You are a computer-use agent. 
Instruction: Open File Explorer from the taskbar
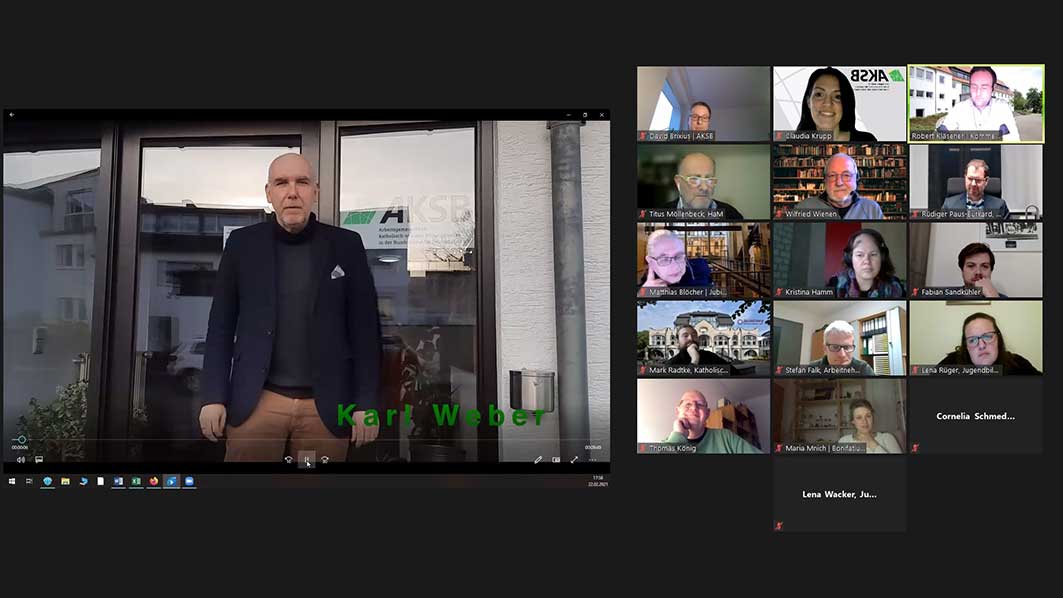pyautogui.click(x=65, y=481)
